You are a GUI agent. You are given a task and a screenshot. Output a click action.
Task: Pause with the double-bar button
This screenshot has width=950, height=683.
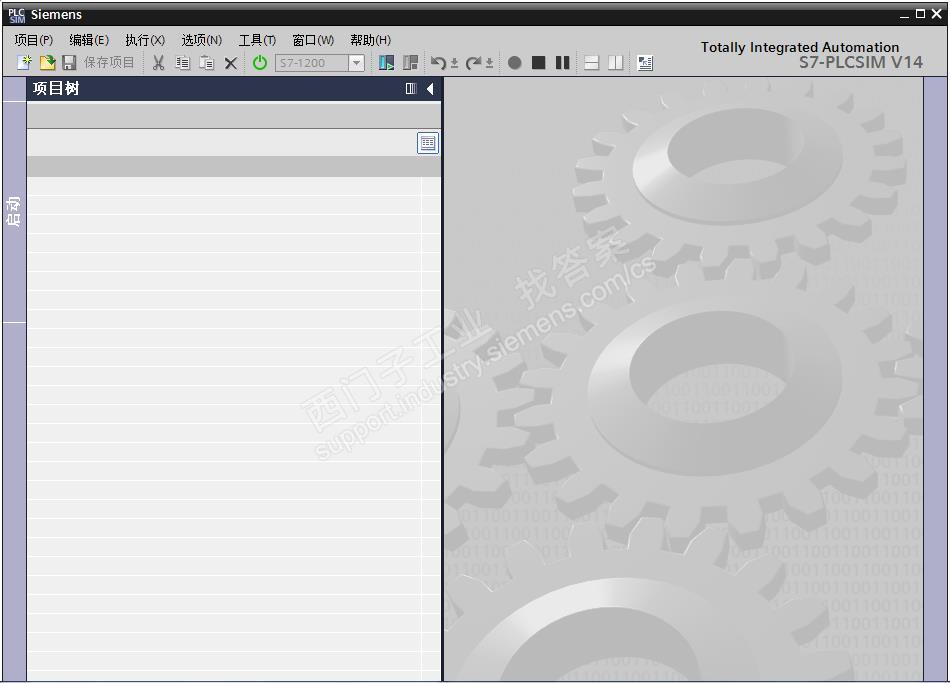(x=562, y=62)
